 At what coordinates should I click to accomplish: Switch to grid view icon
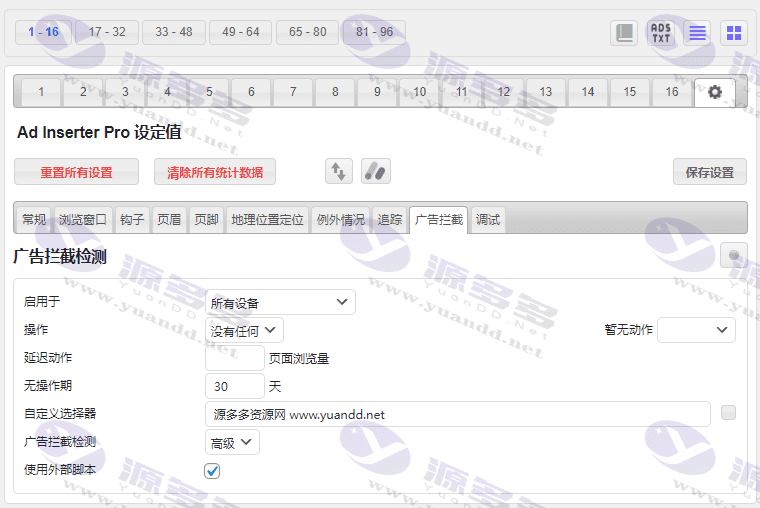tap(734, 33)
